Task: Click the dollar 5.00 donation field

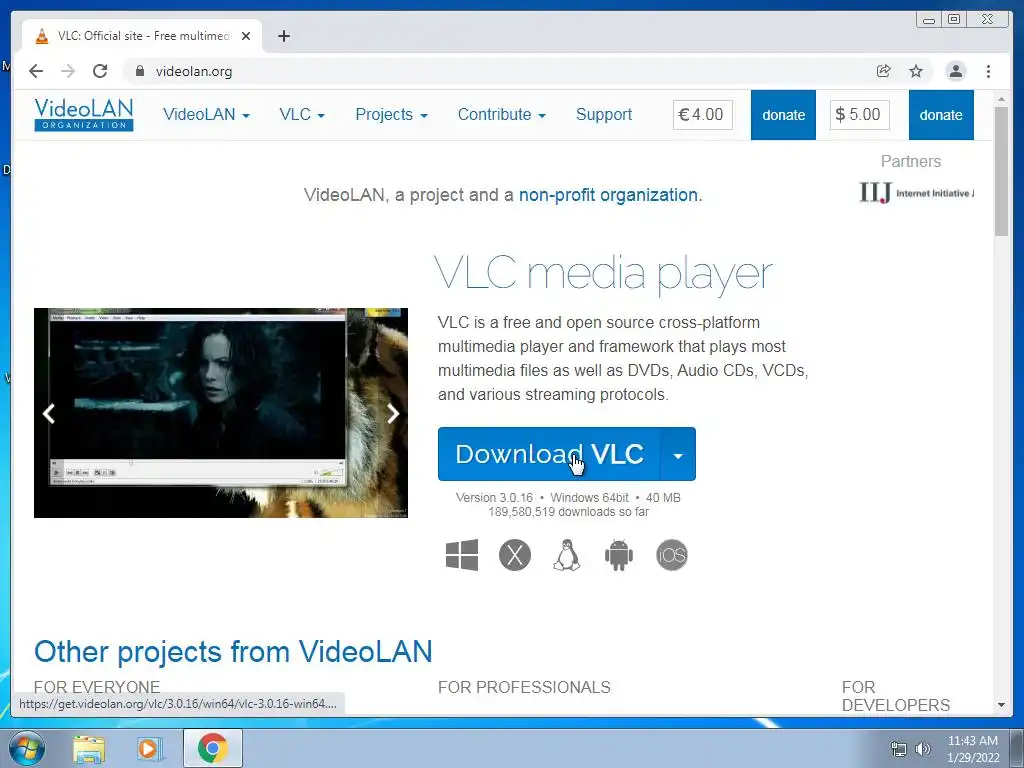Action: 859,115
